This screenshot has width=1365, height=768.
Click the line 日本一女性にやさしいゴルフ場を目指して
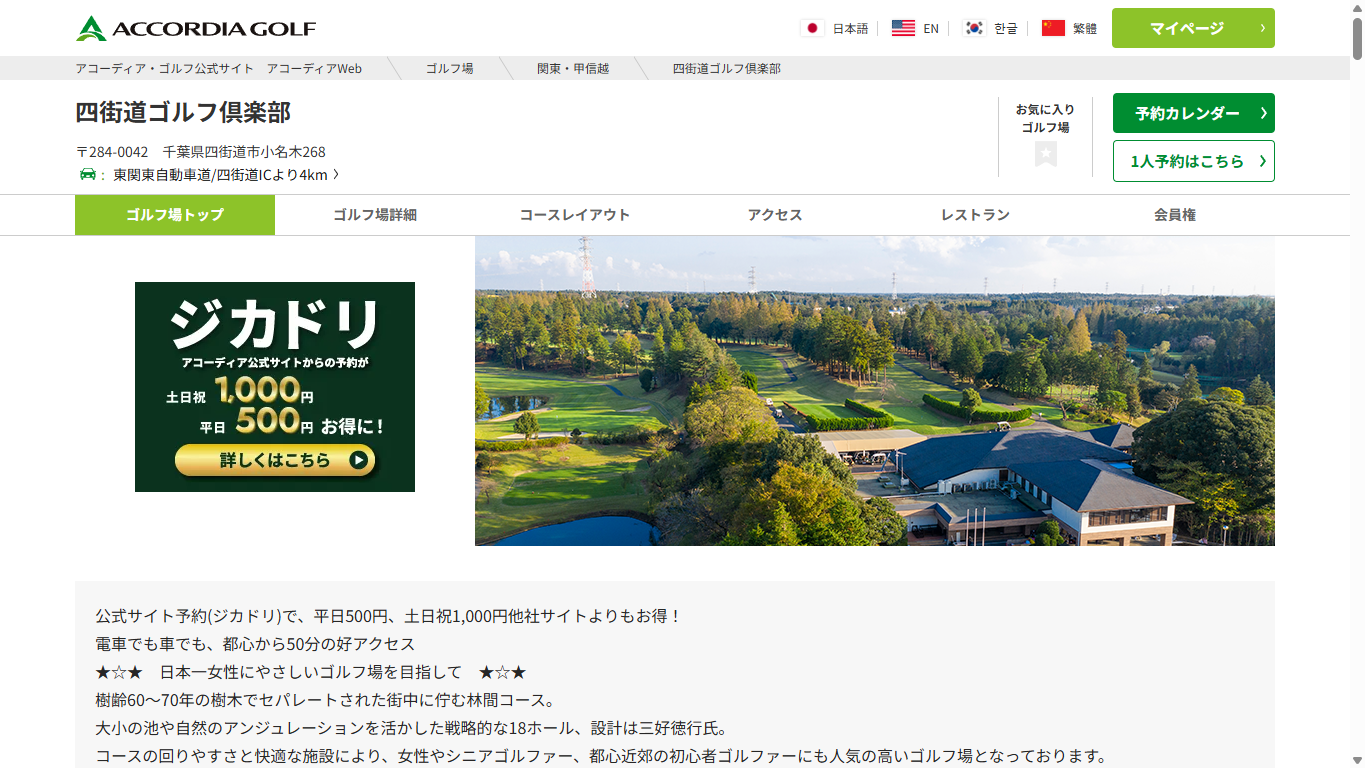(x=311, y=672)
